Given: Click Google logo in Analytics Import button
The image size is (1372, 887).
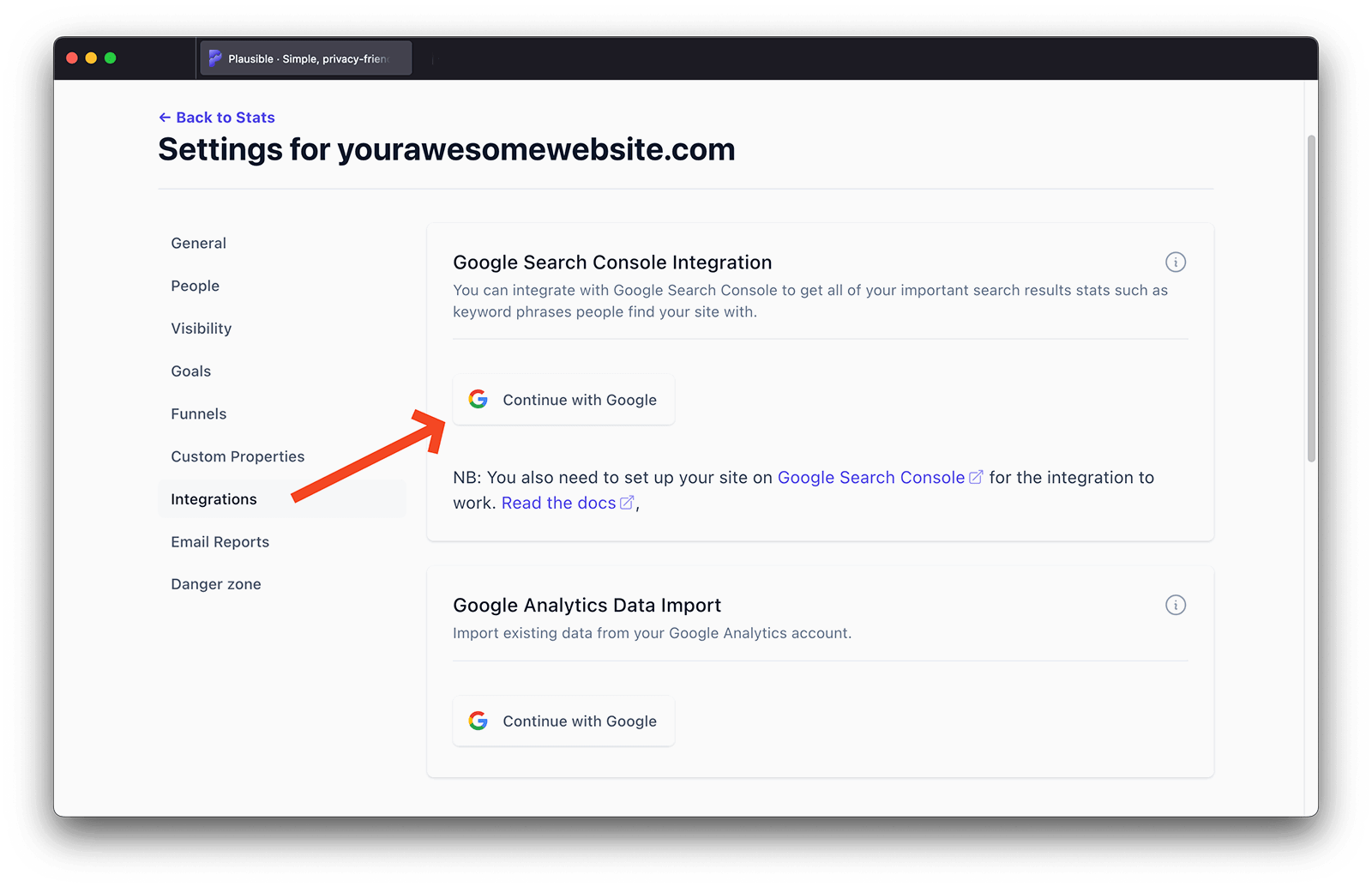Looking at the screenshot, I should point(478,721).
